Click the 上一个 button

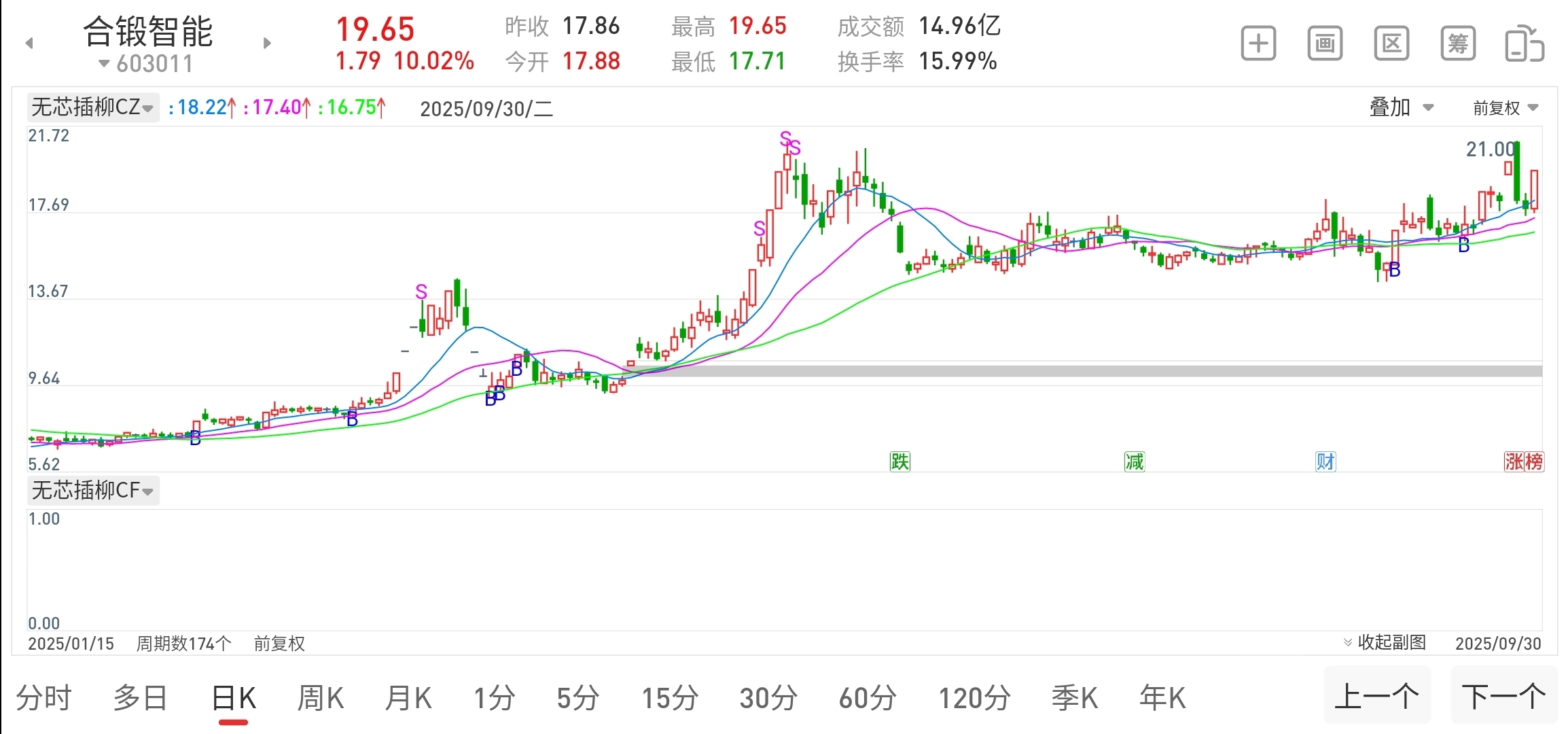[x=1377, y=696]
